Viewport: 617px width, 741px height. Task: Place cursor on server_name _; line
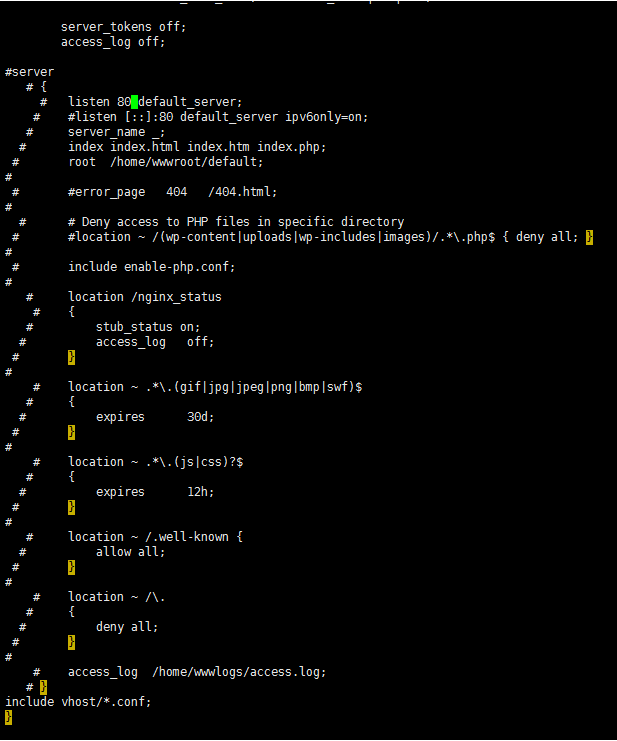[116, 132]
